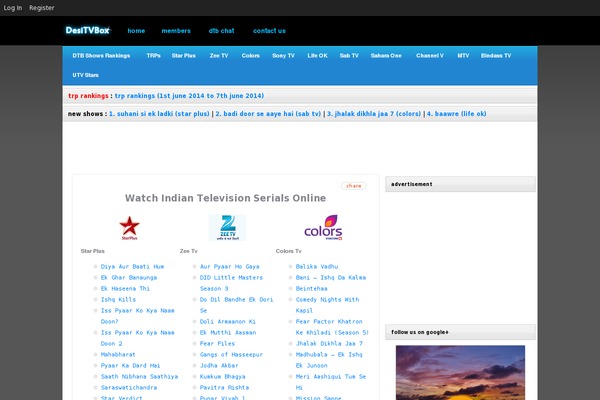Open Jodha Akbar show link
Screen dimensions: 600x400
tap(219, 366)
